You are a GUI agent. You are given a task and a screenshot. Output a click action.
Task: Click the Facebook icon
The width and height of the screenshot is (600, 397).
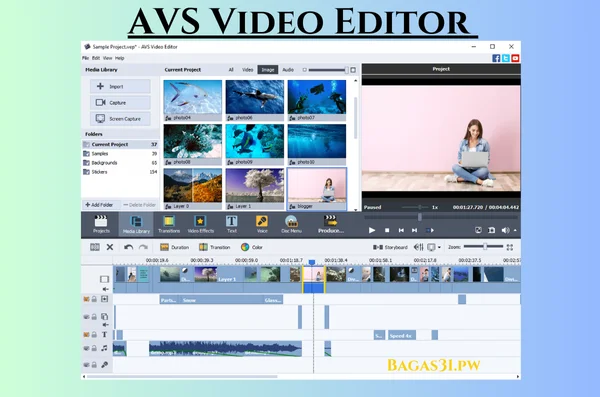tap(496, 58)
